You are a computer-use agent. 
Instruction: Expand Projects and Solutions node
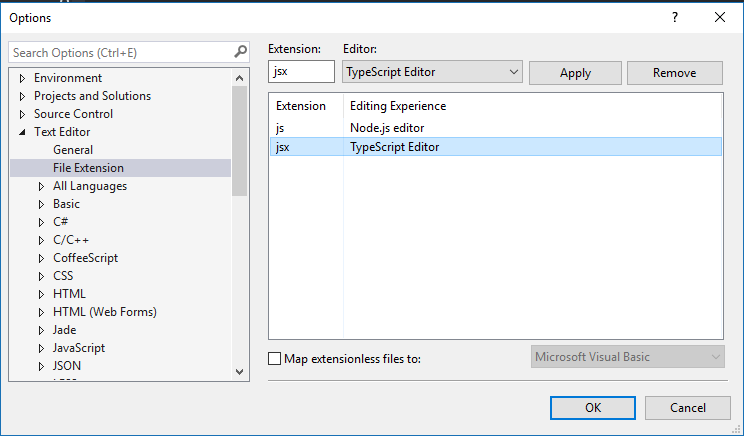[x=22, y=96]
